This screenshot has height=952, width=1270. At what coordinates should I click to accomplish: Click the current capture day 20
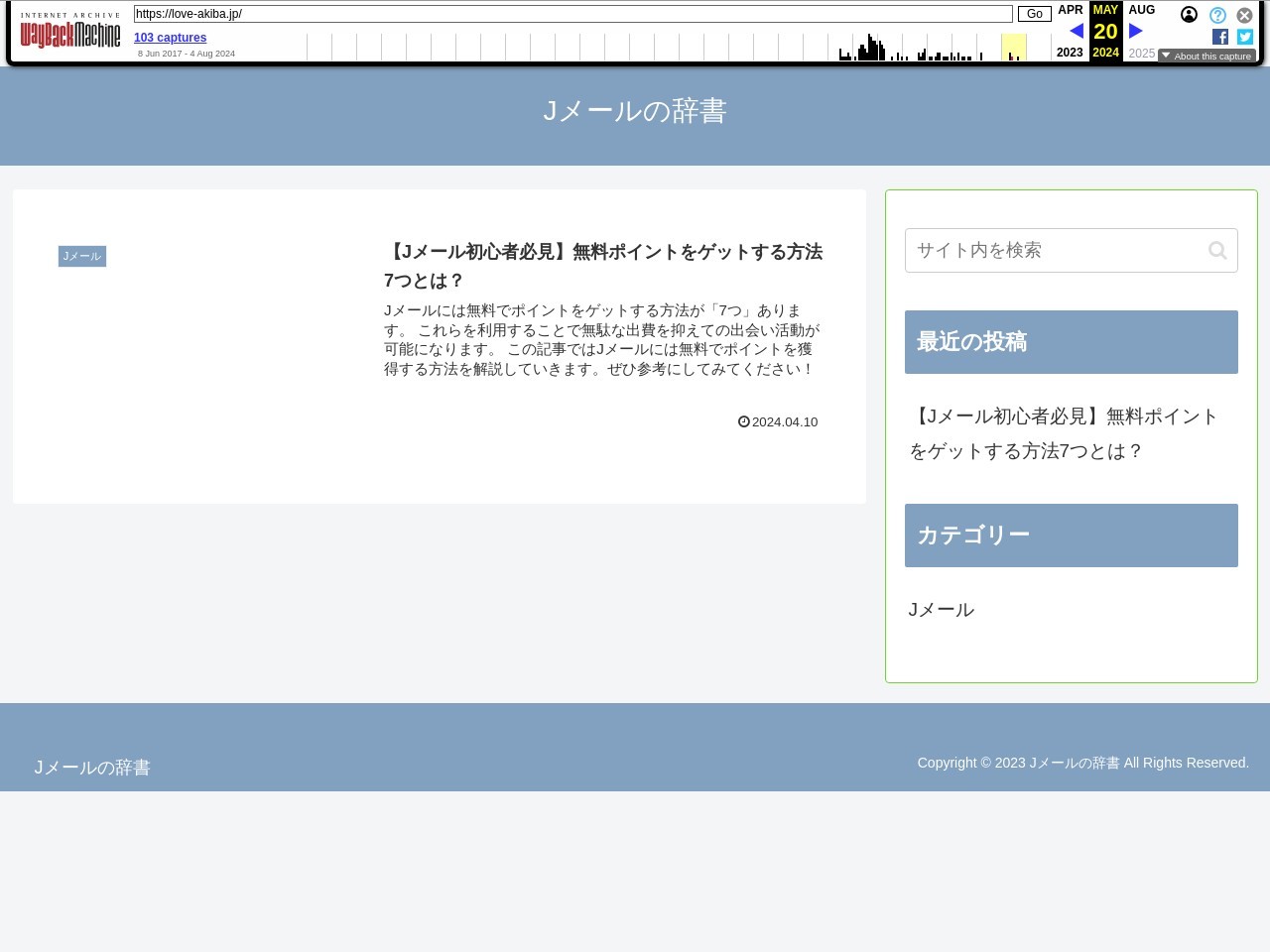[x=1105, y=31]
